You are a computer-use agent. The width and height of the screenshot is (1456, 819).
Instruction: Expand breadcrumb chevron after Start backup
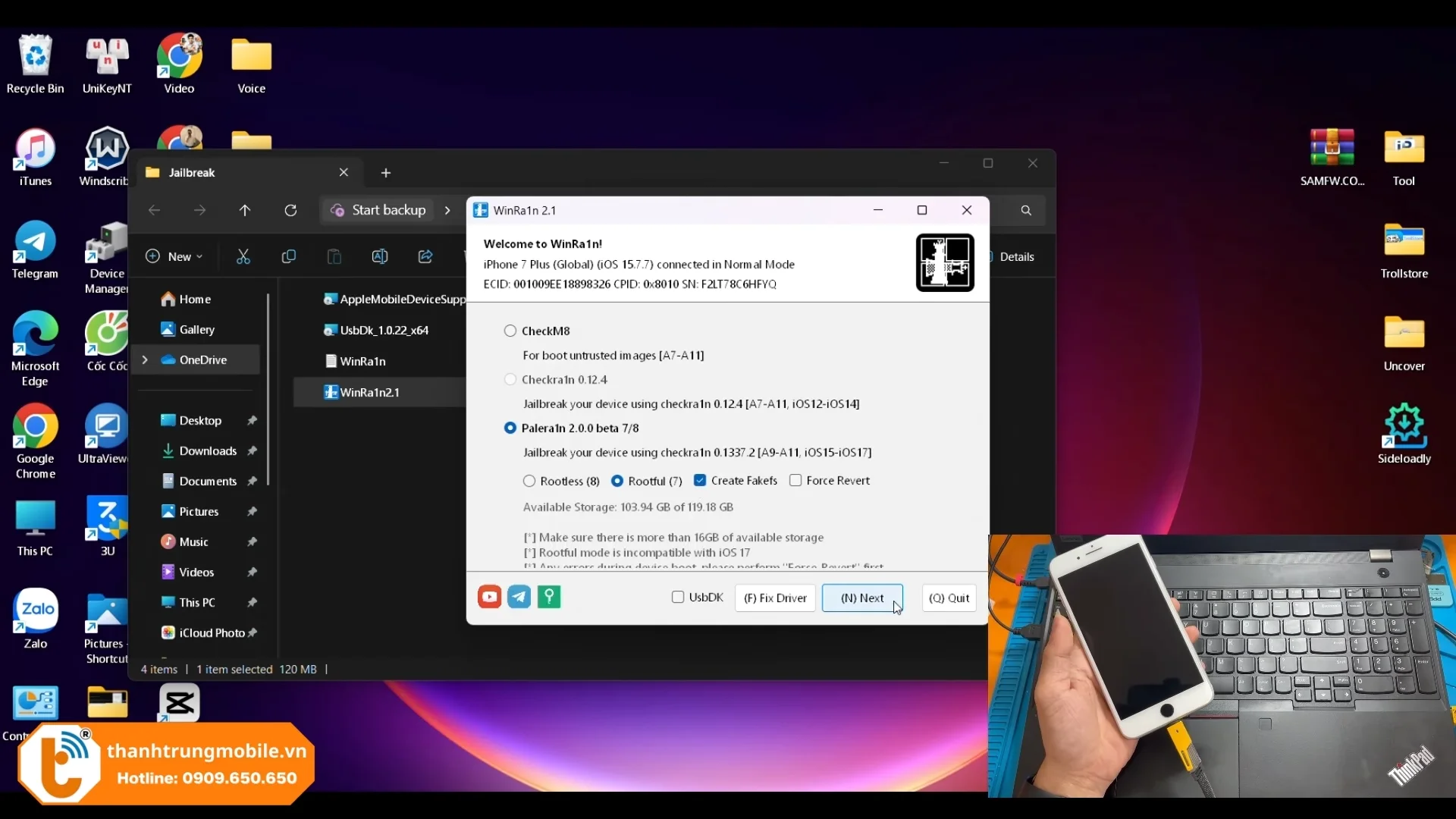pos(447,210)
